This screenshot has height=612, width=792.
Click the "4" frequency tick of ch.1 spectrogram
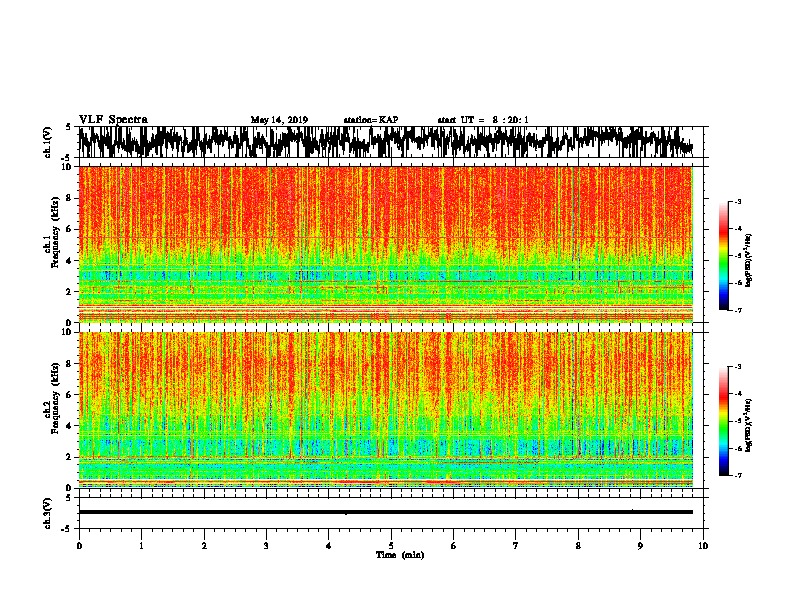pos(70,261)
